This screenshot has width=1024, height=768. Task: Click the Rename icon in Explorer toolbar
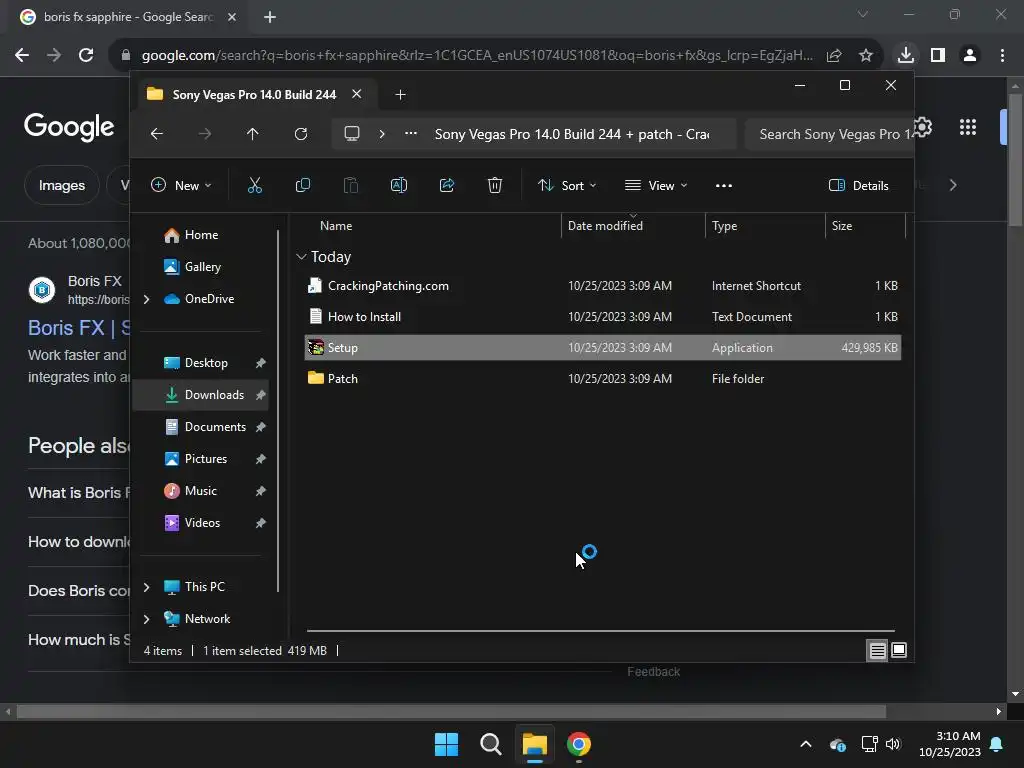(398, 185)
